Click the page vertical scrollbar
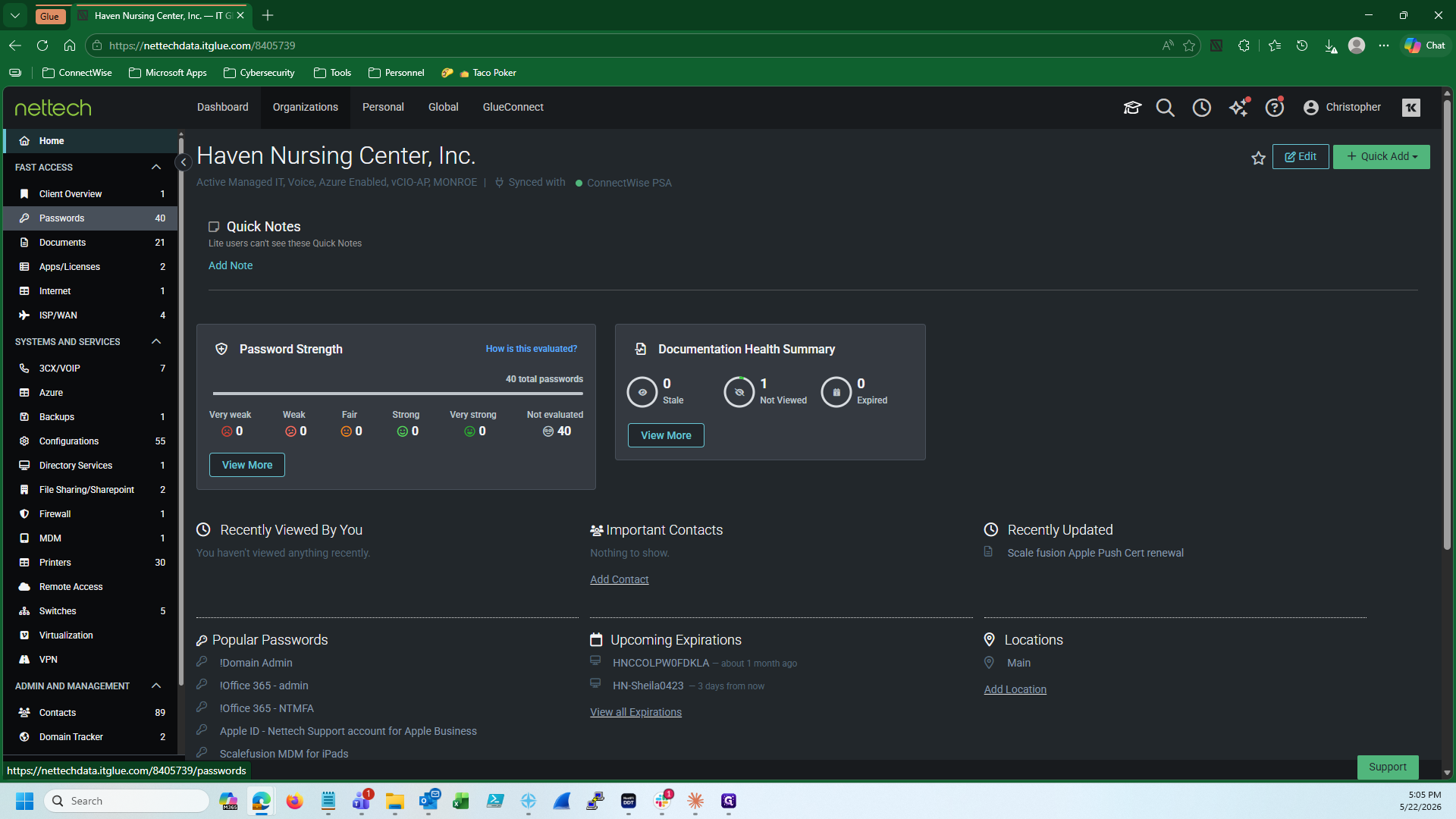Screen dimensions: 1456x819 tap(1447, 326)
